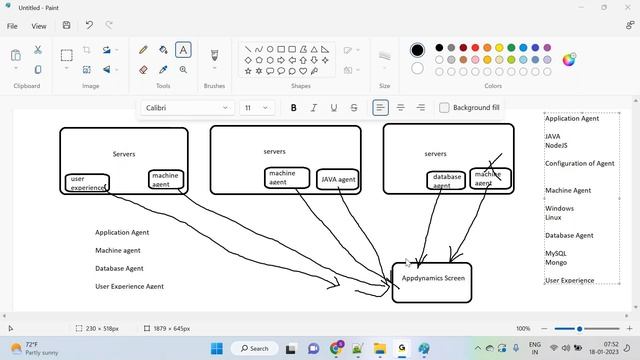The width and height of the screenshot is (640, 360).
Task: Select the Color picker eyedropper tool
Action: [163, 70]
